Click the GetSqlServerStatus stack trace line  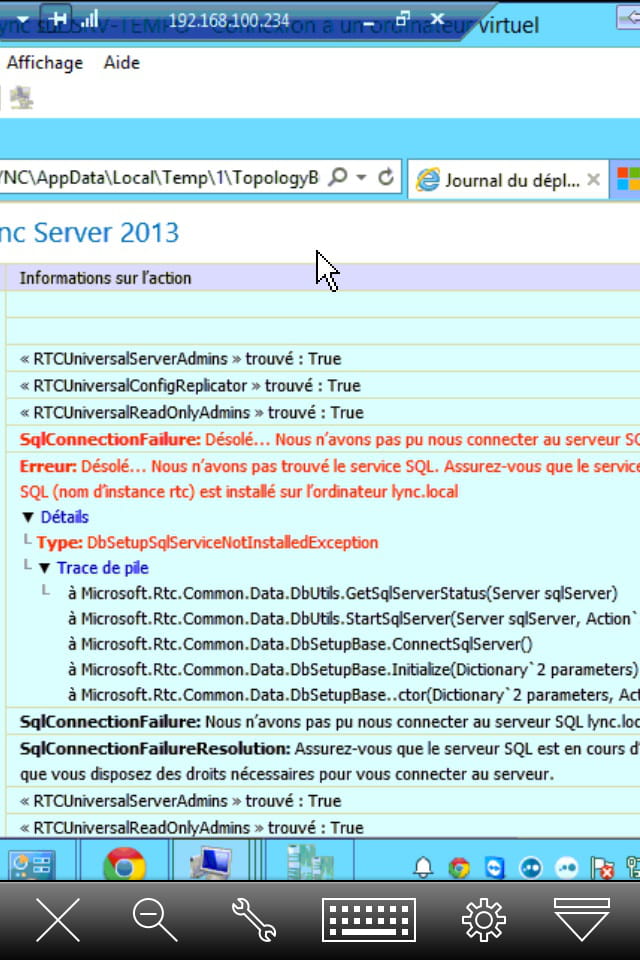(343, 593)
